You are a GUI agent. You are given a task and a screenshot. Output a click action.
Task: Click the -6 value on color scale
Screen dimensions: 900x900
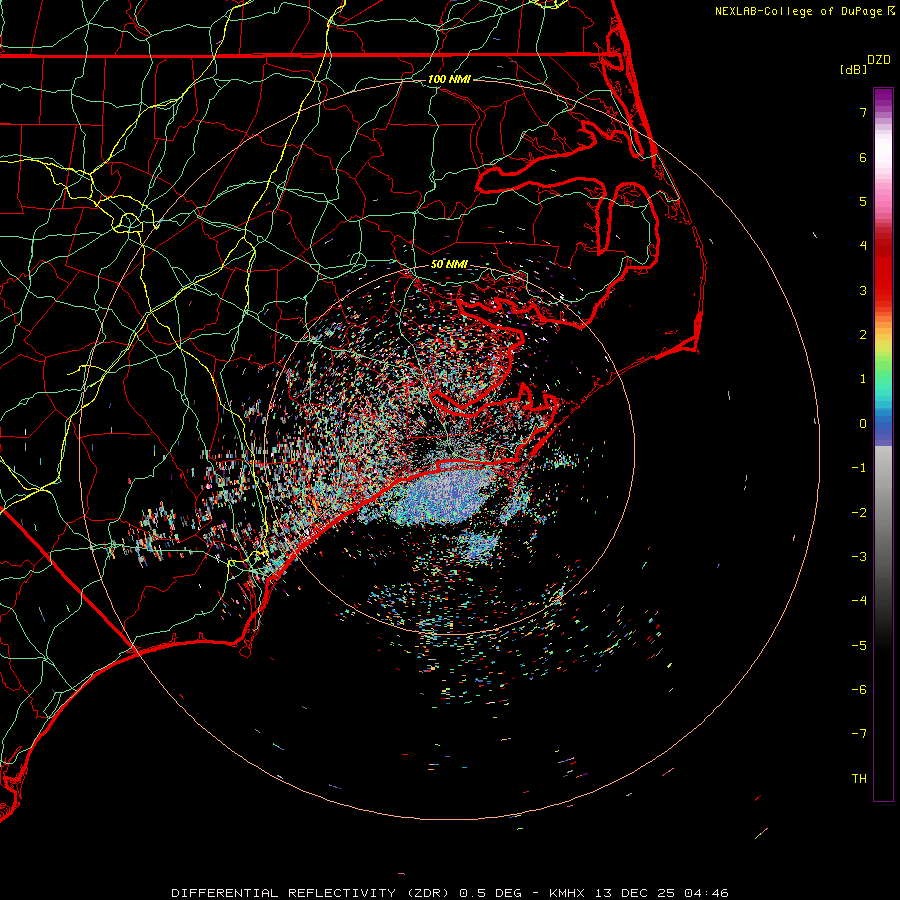click(x=859, y=690)
